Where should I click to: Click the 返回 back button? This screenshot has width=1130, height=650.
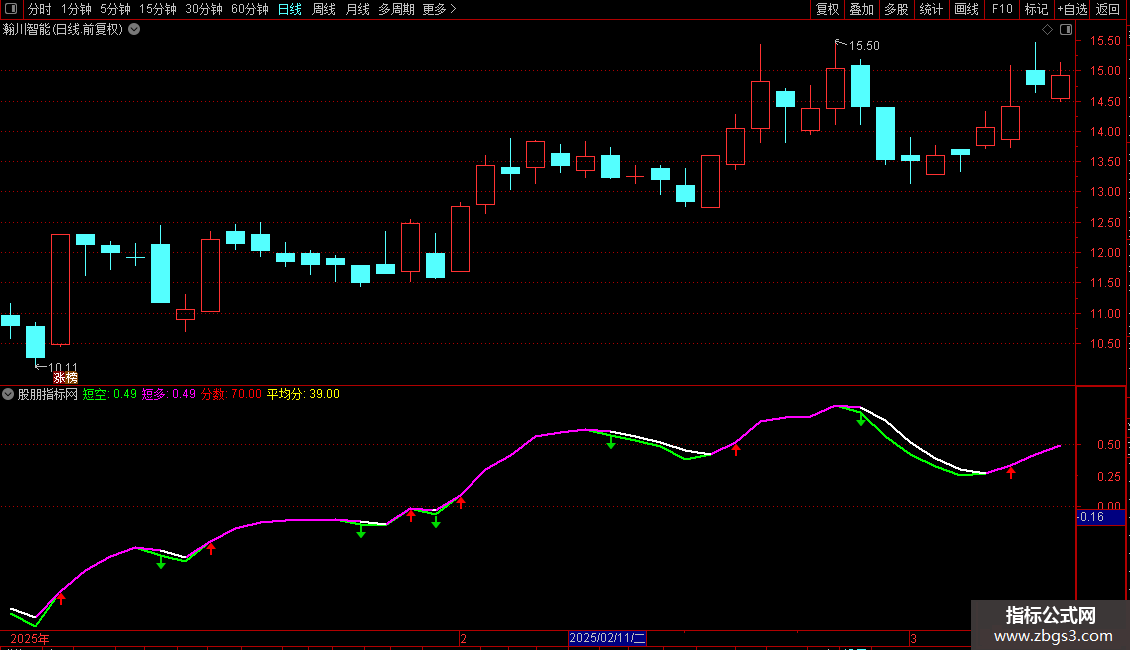click(1108, 9)
